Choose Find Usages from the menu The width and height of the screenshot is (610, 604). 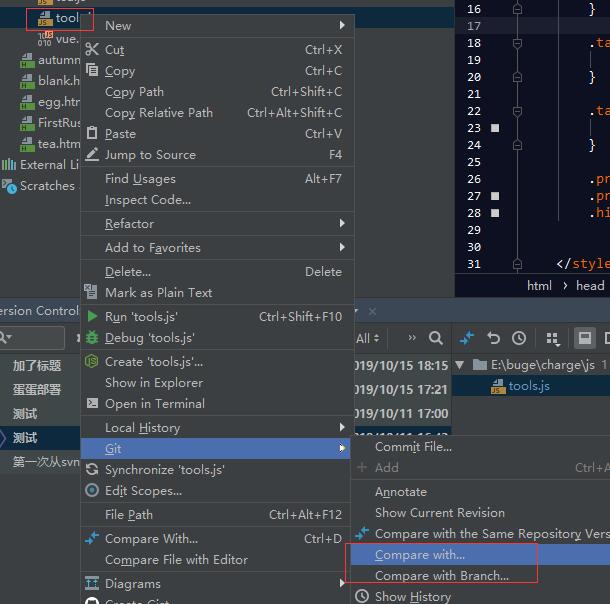tap(217, 179)
